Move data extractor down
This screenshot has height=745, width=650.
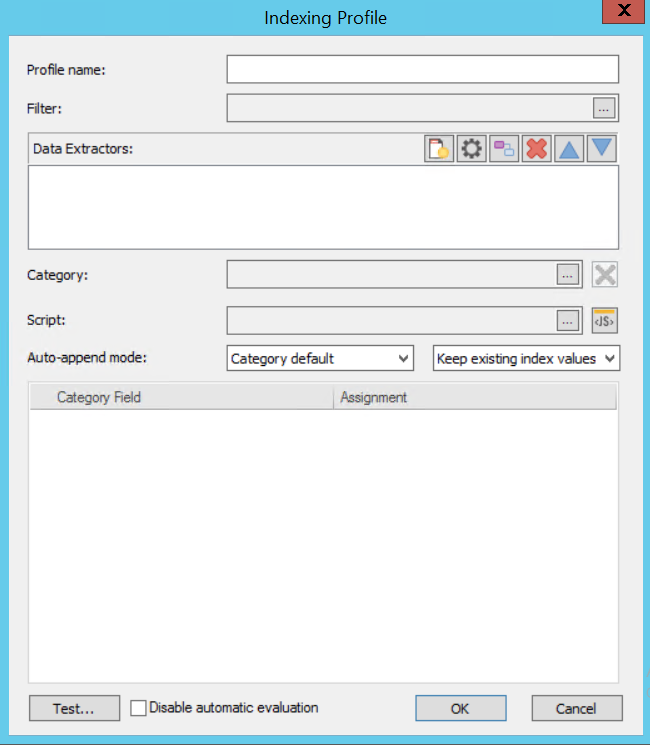(602, 149)
